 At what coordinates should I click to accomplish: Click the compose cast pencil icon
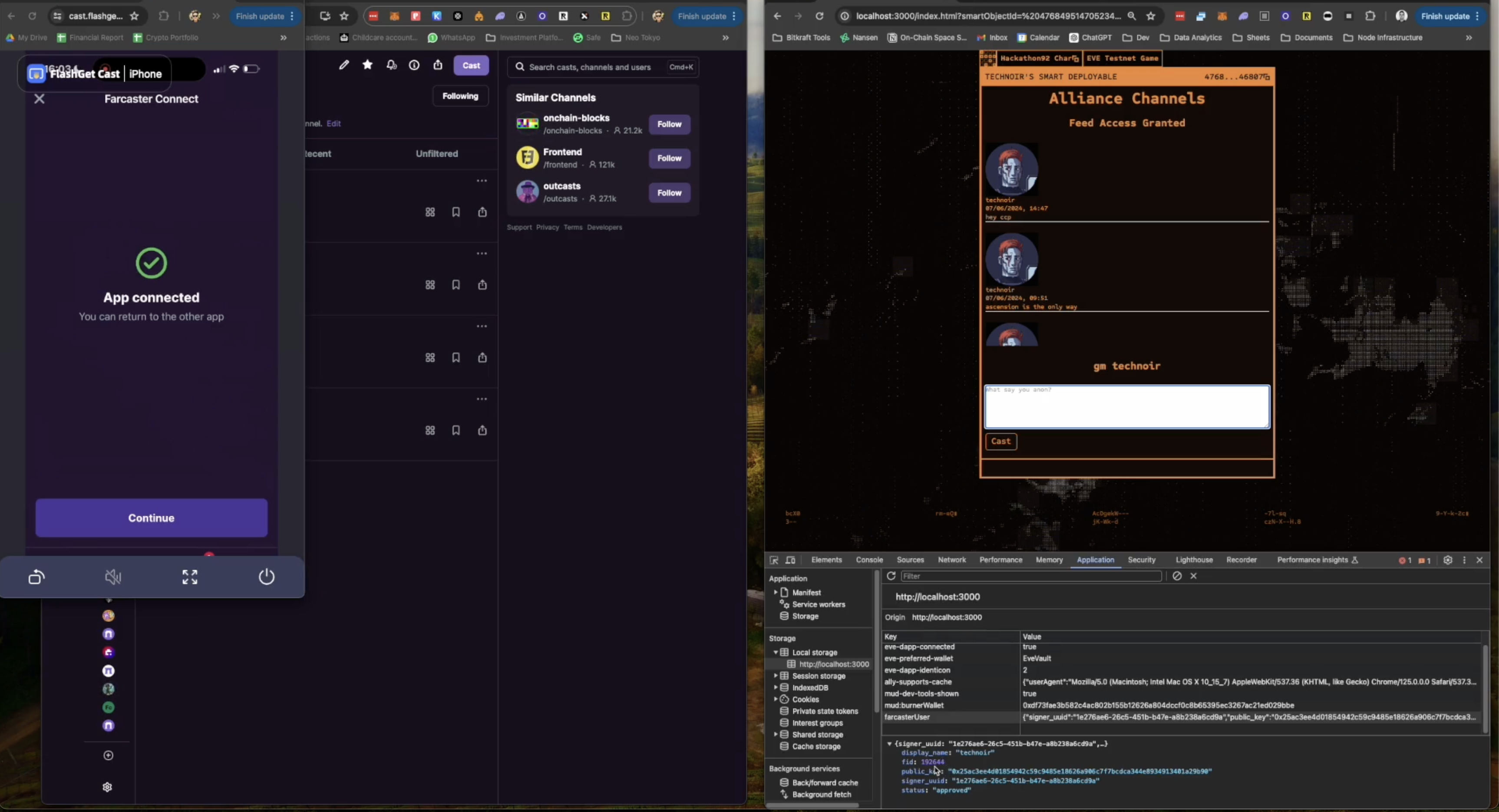344,65
